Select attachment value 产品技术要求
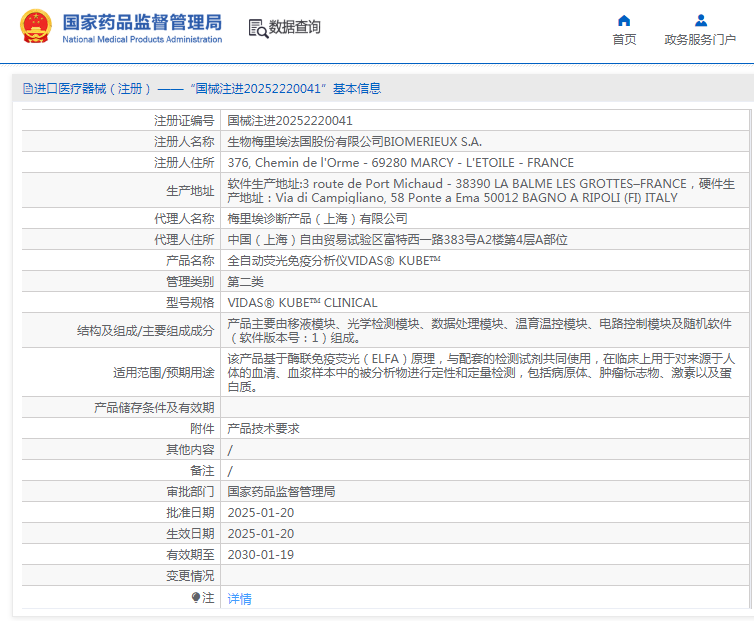The image size is (754, 621). point(263,428)
